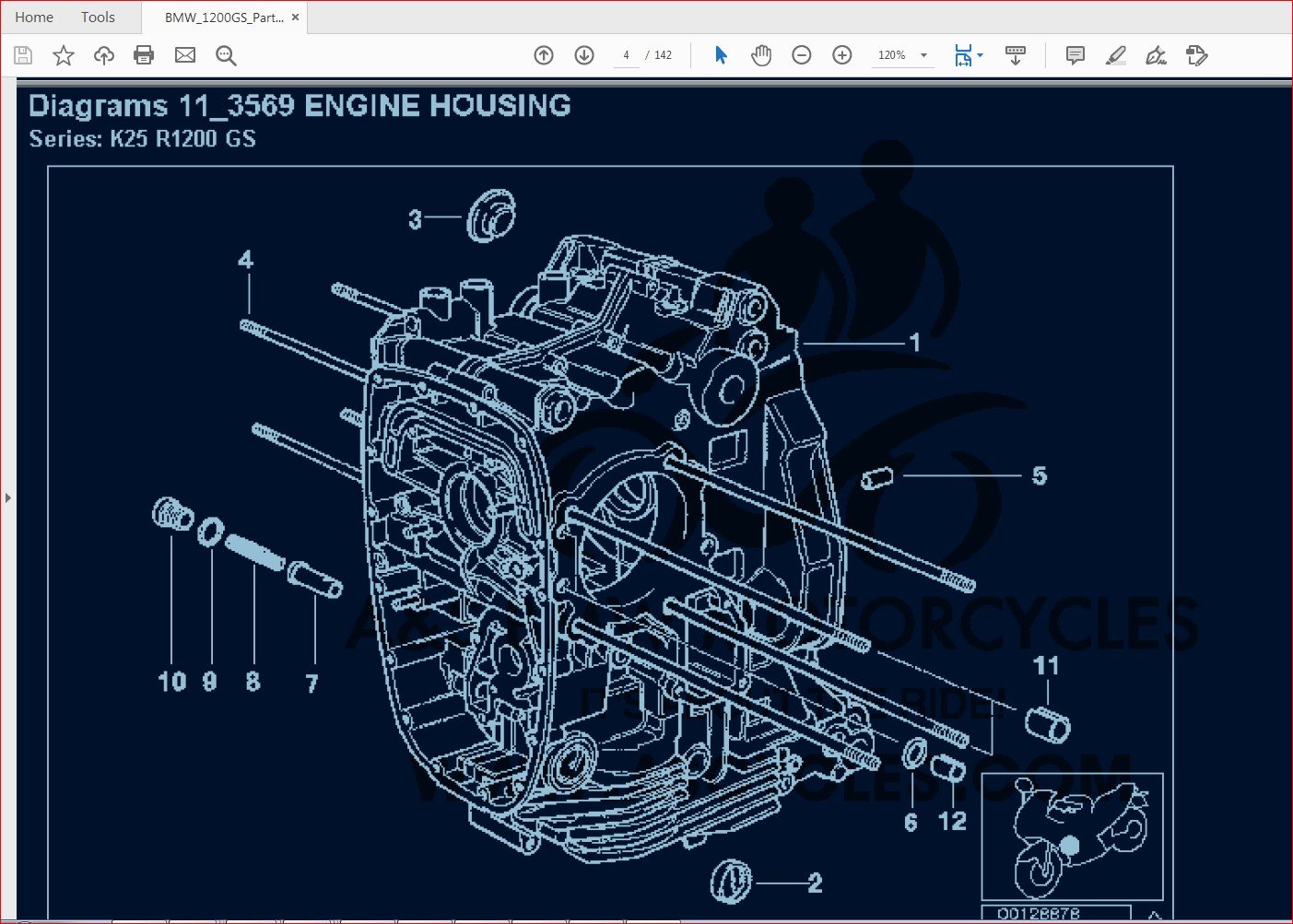Image resolution: width=1293 pixels, height=924 pixels.
Task: Send the file by email via the envelope icon
Action: (x=185, y=55)
